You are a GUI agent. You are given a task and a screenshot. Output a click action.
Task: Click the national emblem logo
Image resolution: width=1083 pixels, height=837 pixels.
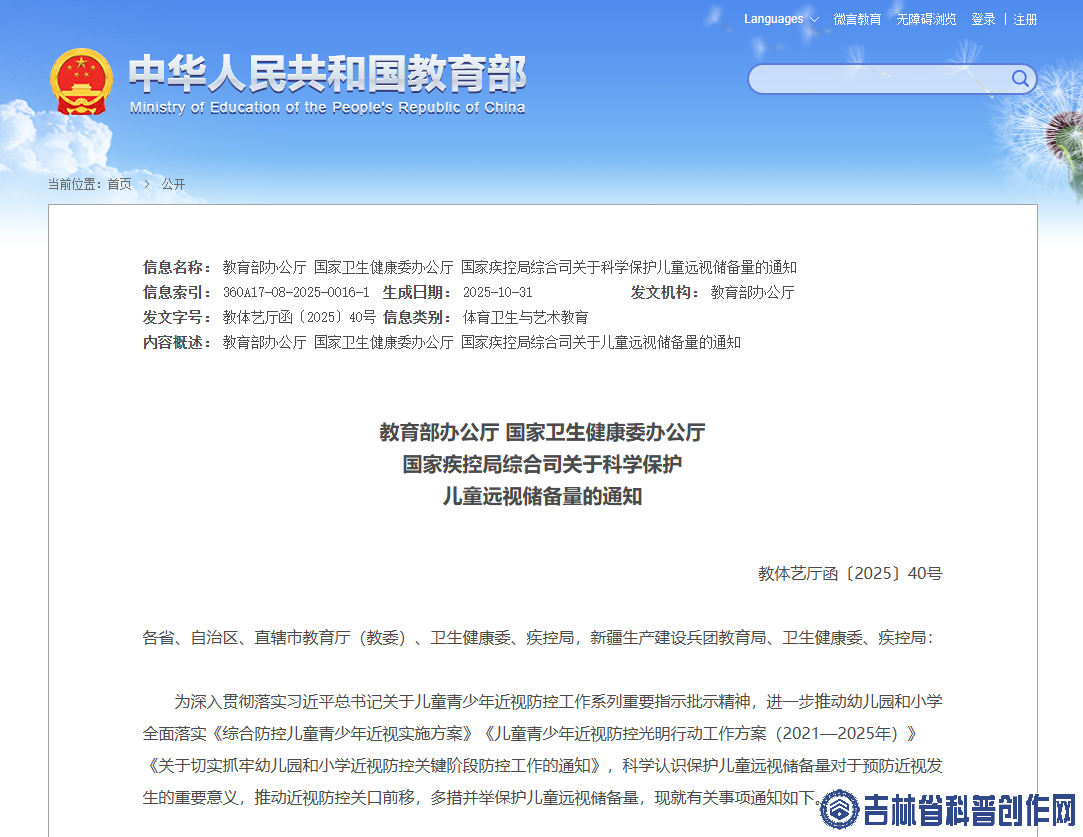point(82,82)
